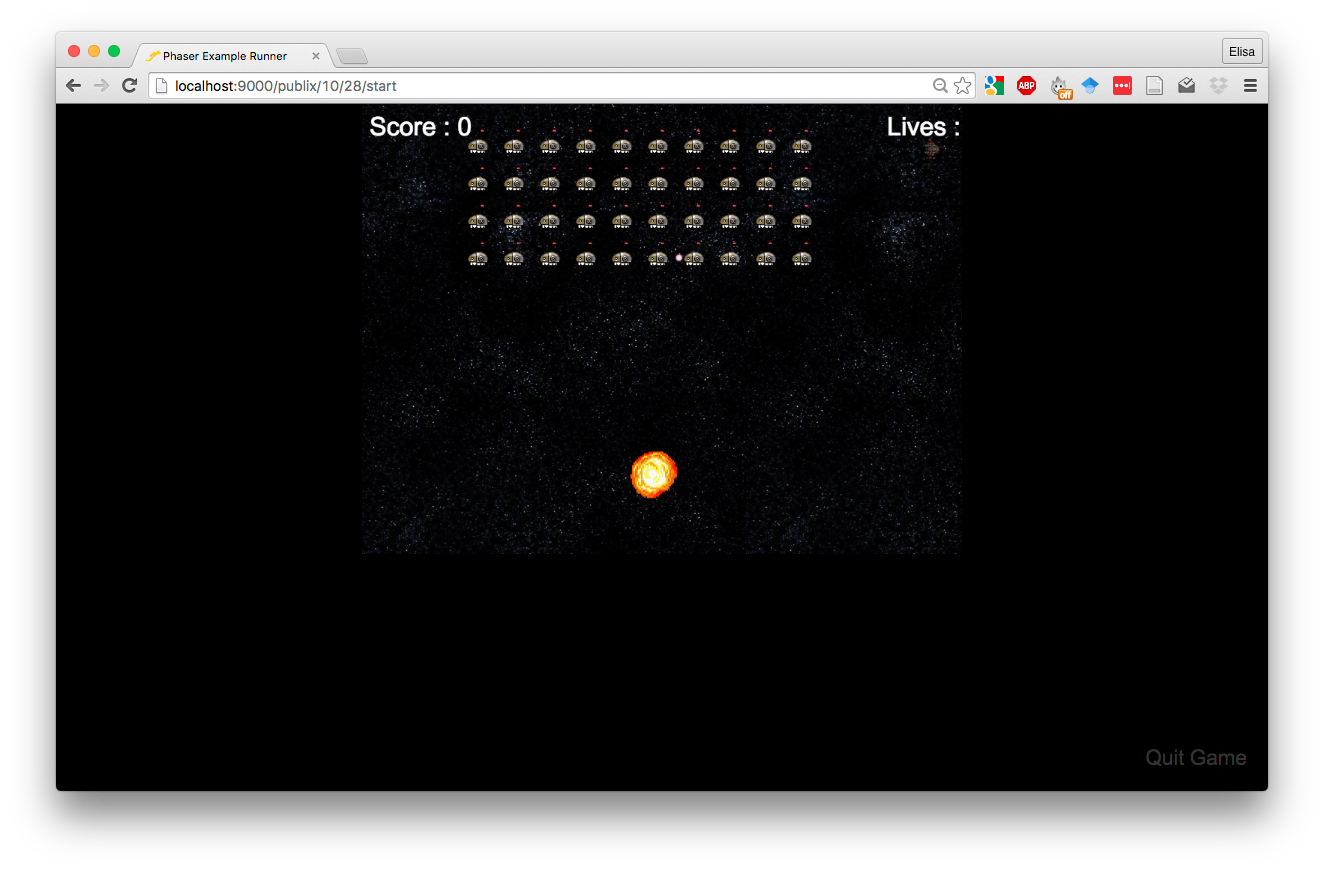Open the Google colored extension icon
The image size is (1324, 871).
(x=994, y=86)
